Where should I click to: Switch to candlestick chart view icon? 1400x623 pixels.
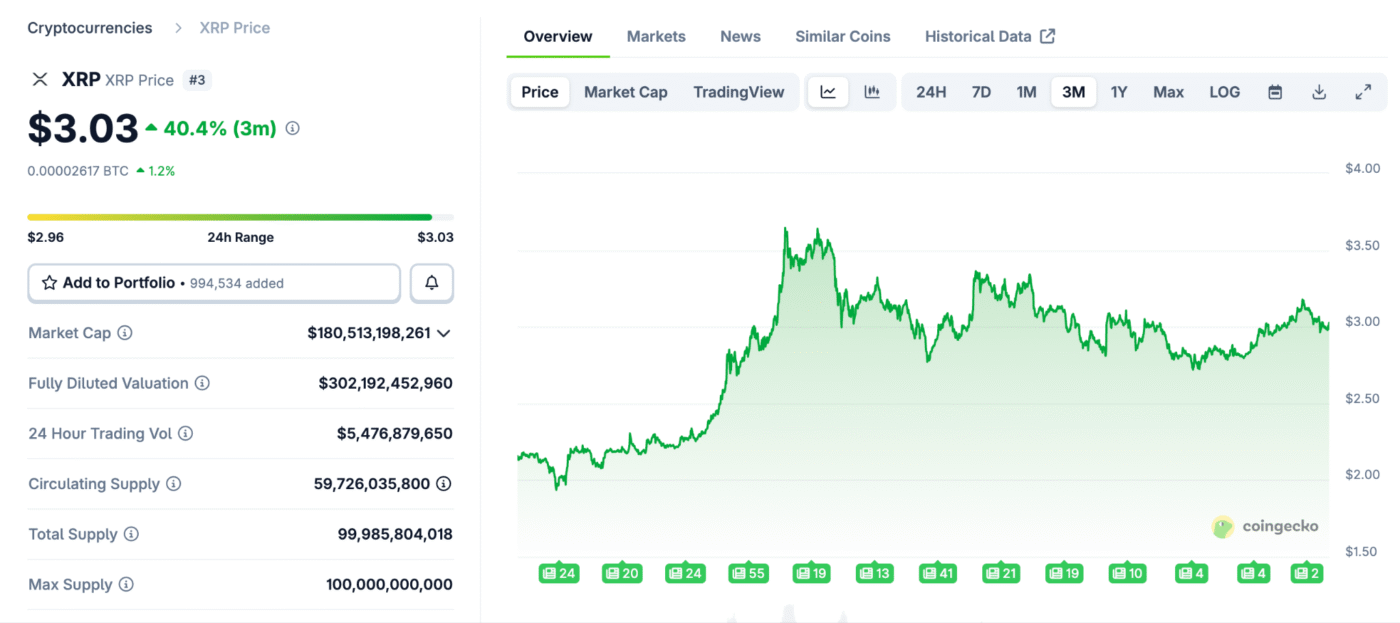(872, 92)
